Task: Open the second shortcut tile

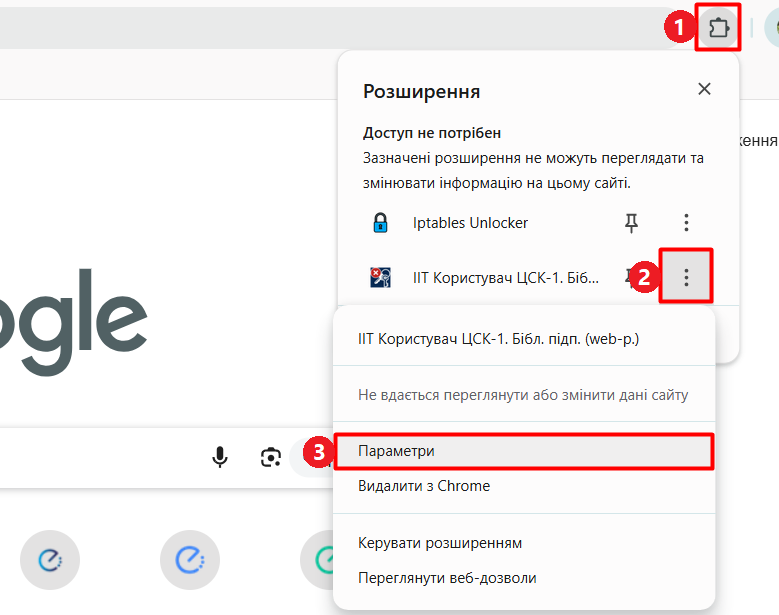Action: point(189,560)
